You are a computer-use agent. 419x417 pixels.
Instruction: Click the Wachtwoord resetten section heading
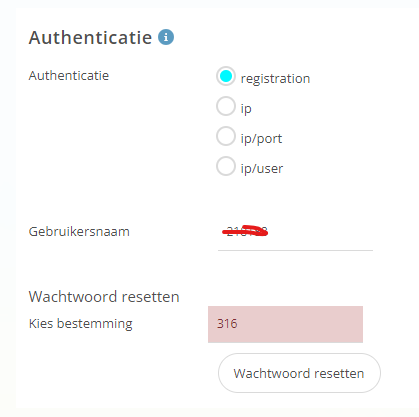coord(104,296)
